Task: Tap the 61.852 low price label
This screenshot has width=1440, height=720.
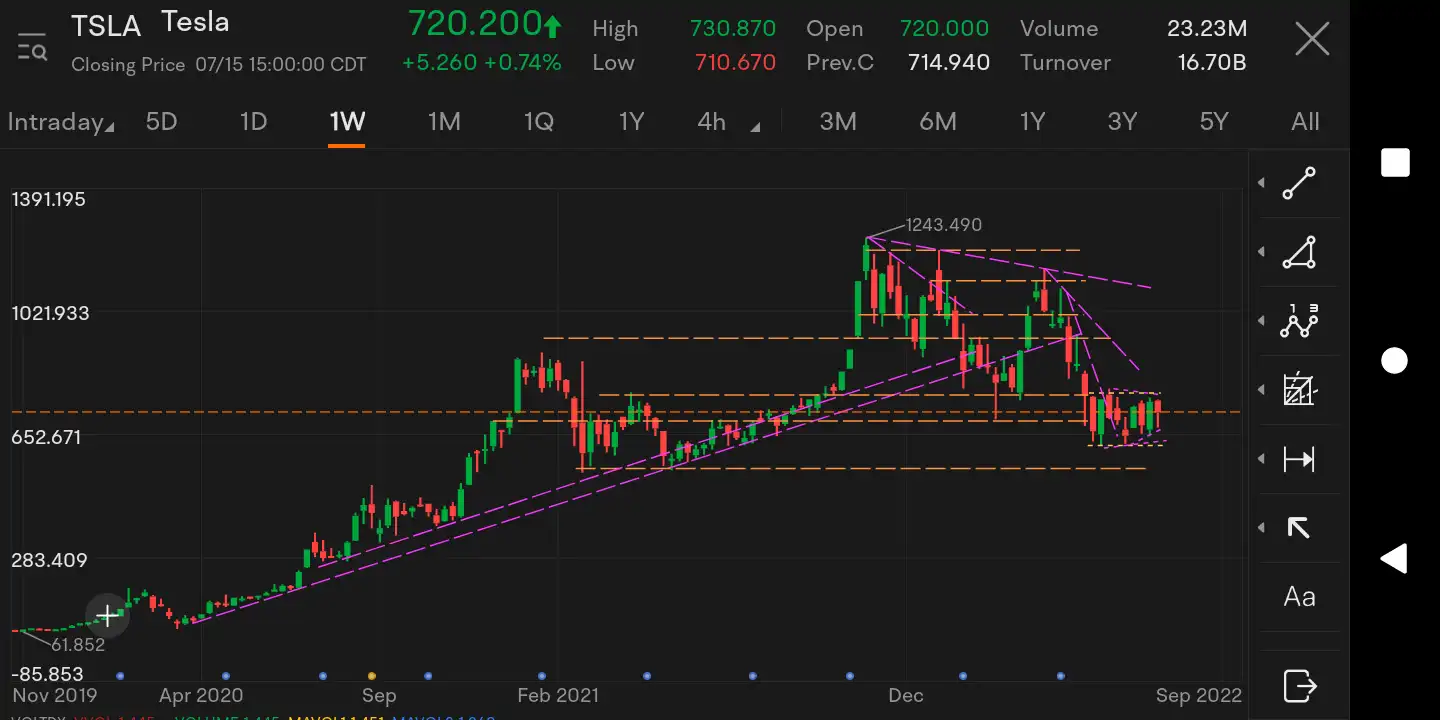Action: tap(78, 645)
